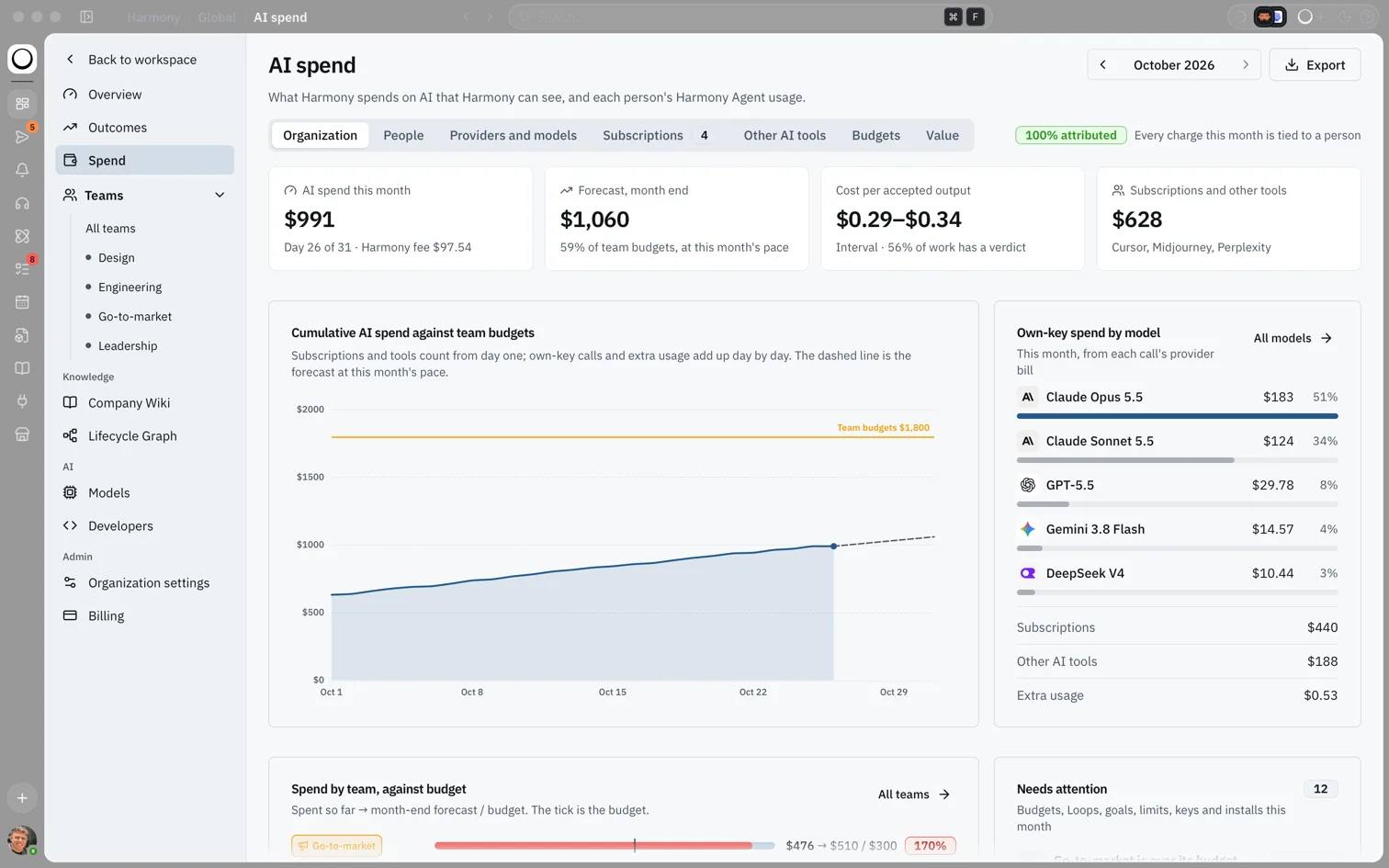The height and width of the screenshot is (868, 1389).
Task: Open the Subscriptions tab
Action: point(656,135)
